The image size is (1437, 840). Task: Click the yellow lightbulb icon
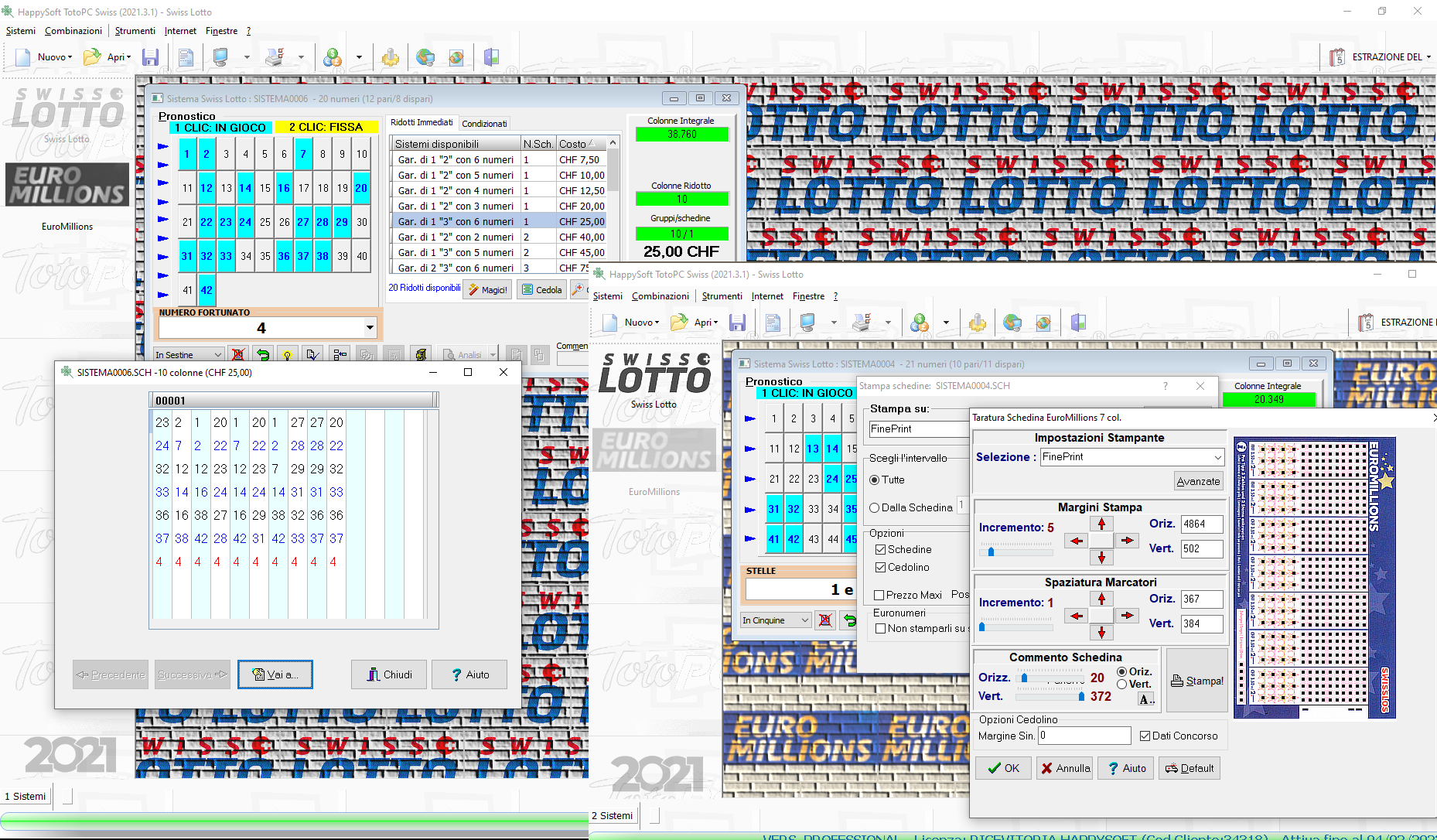tap(288, 355)
